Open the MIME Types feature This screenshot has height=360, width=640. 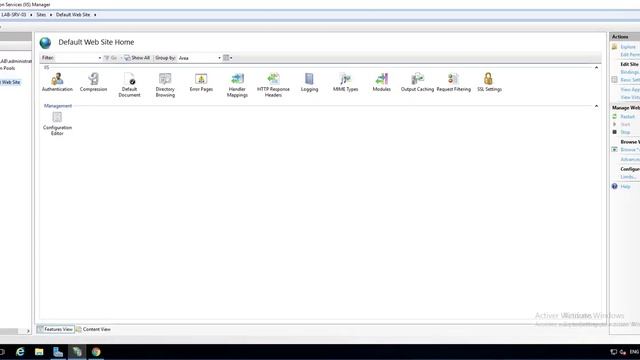point(345,82)
